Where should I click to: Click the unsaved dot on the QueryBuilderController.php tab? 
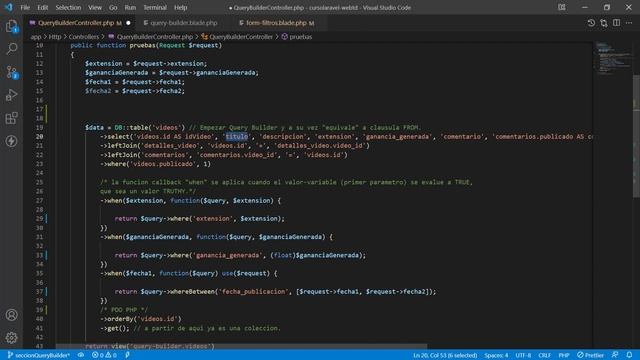click(128, 23)
